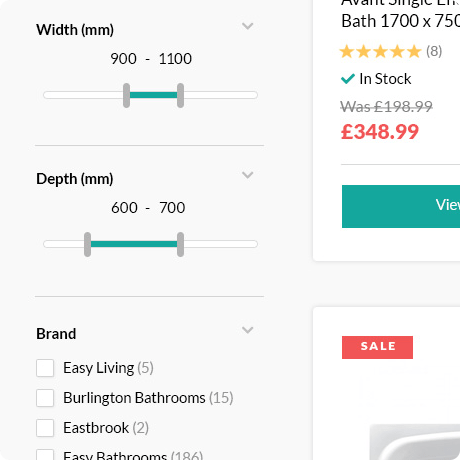Tick the Easy Bathrooms checkbox
The width and height of the screenshot is (460, 460).
45,455
